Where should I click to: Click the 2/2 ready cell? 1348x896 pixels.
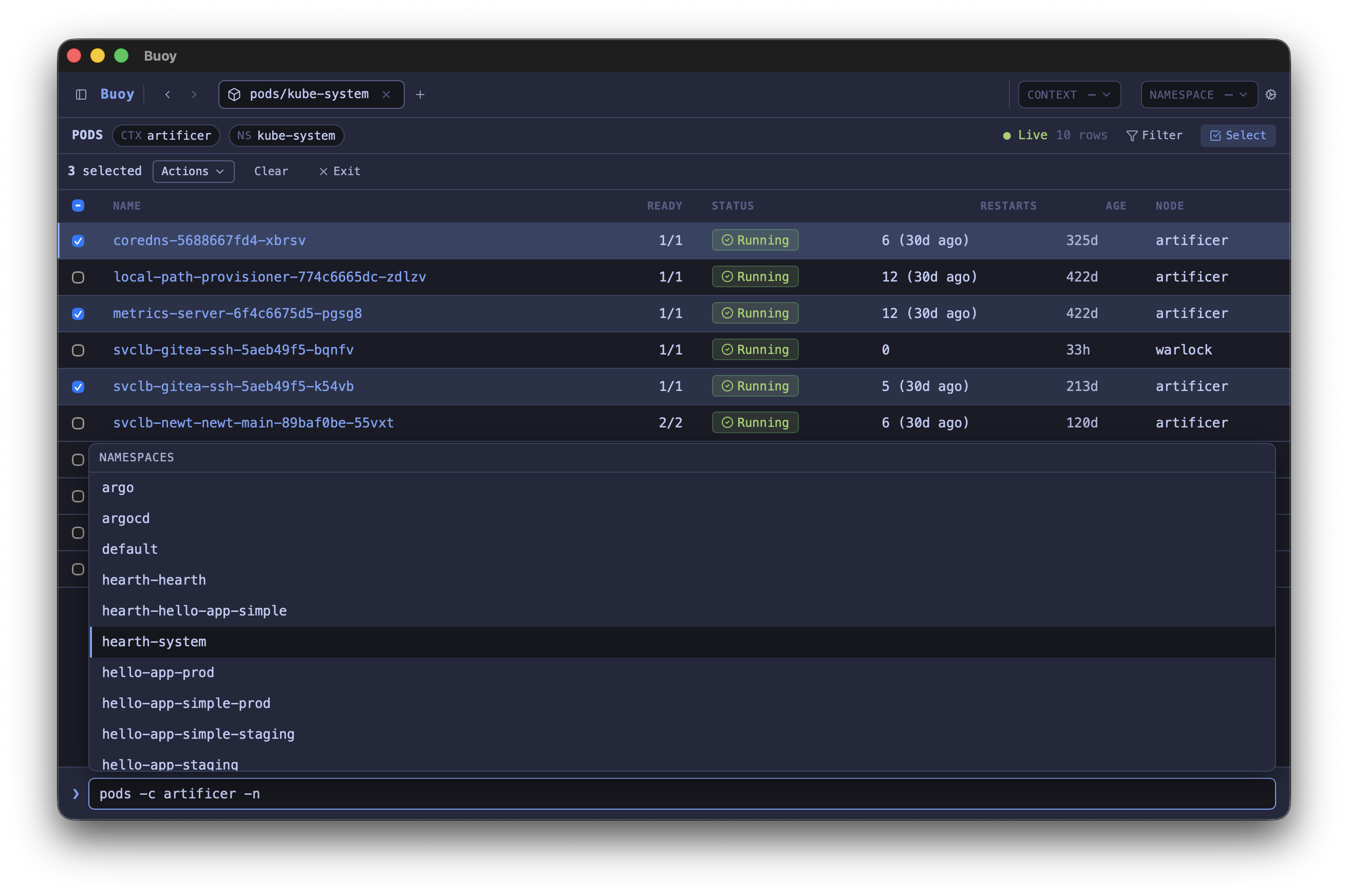click(x=670, y=422)
